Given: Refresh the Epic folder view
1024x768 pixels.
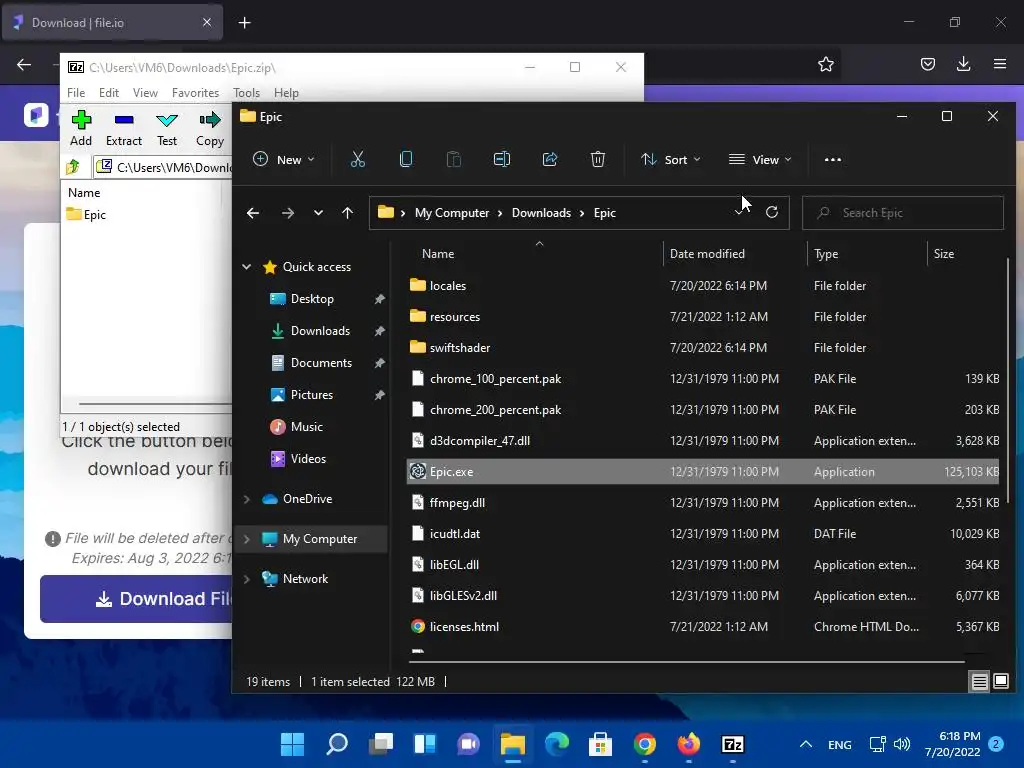Looking at the screenshot, I should coord(772,212).
